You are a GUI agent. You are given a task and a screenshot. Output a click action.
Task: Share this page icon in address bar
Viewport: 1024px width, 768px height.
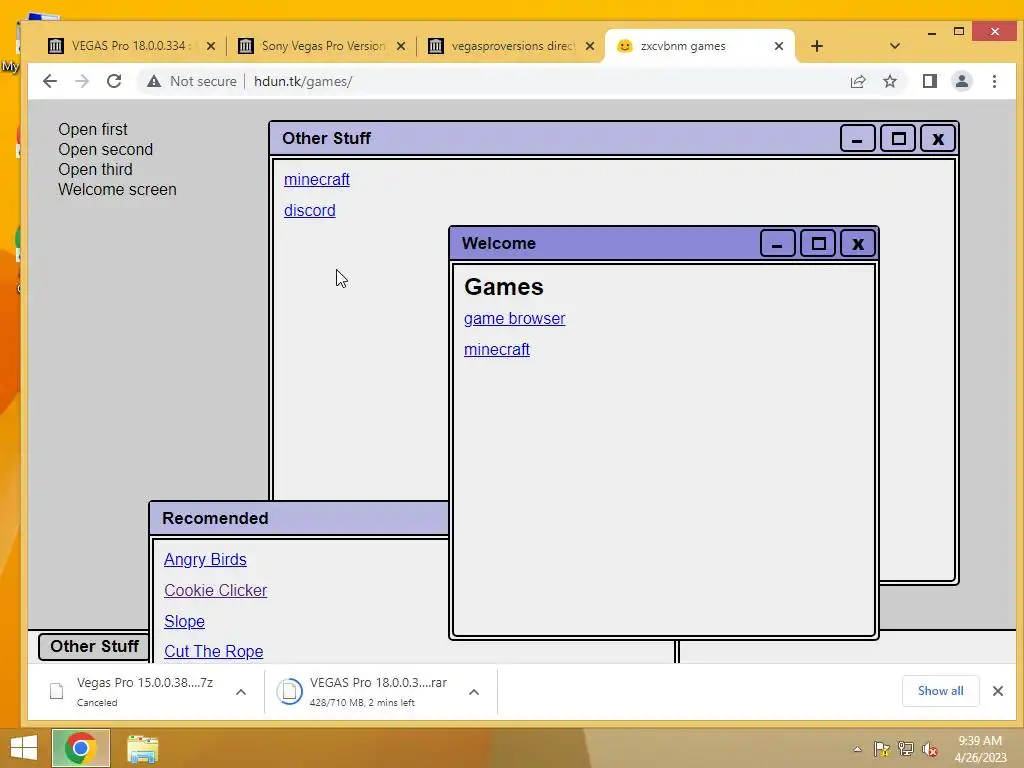pyautogui.click(x=857, y=81)
